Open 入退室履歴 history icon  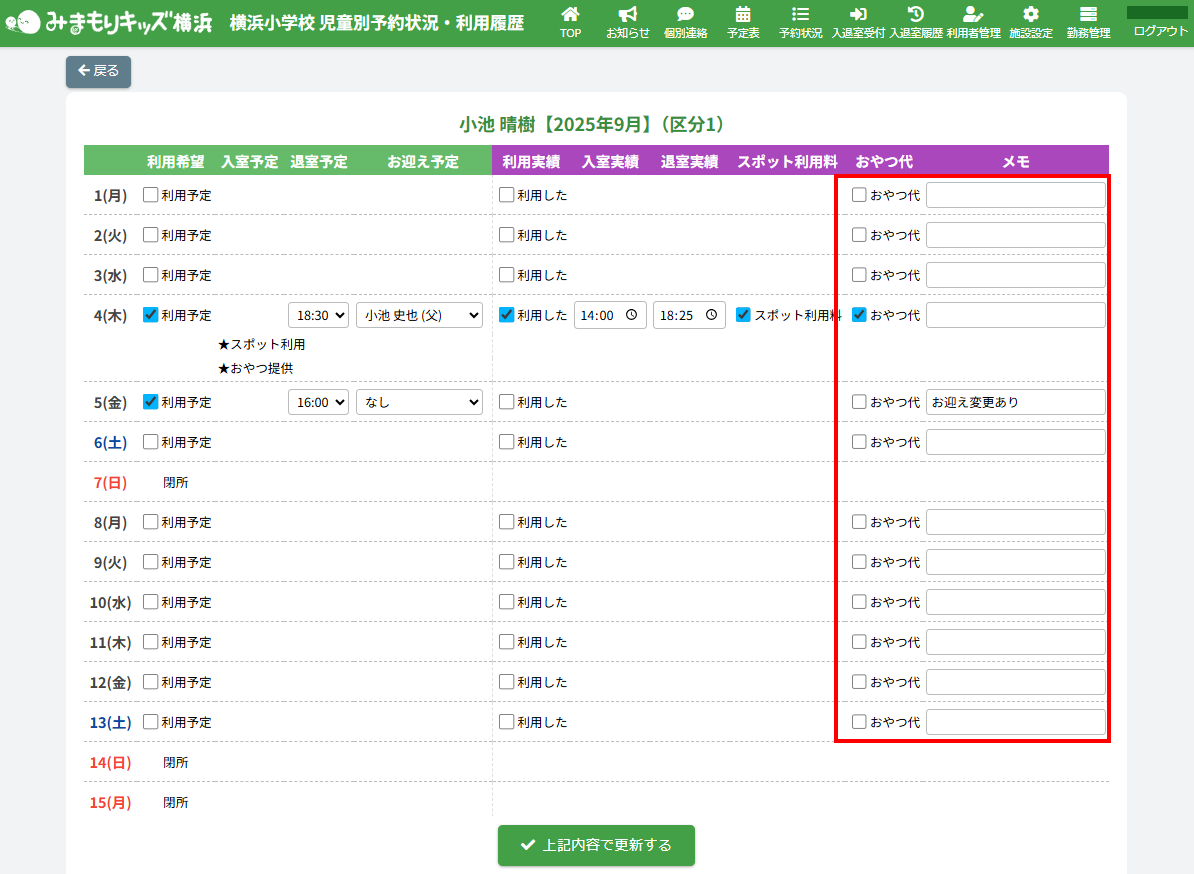(915, 22)
